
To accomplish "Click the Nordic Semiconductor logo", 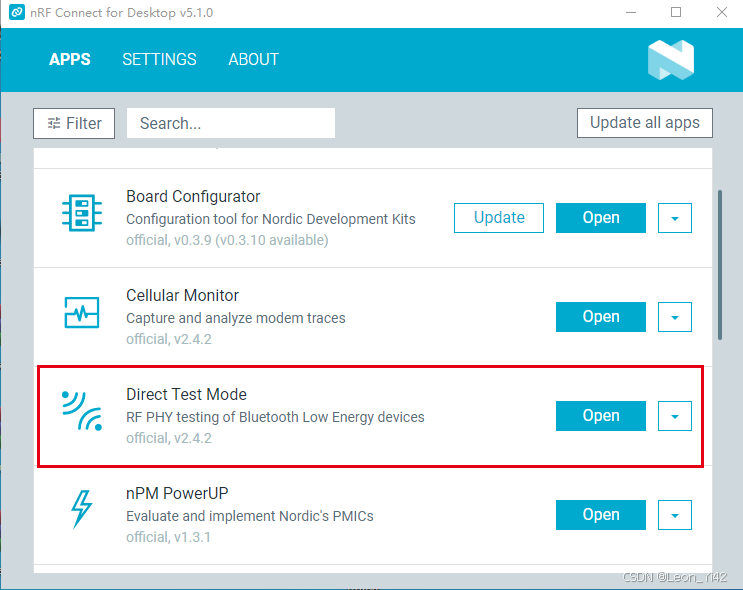I will pos(671,60).
